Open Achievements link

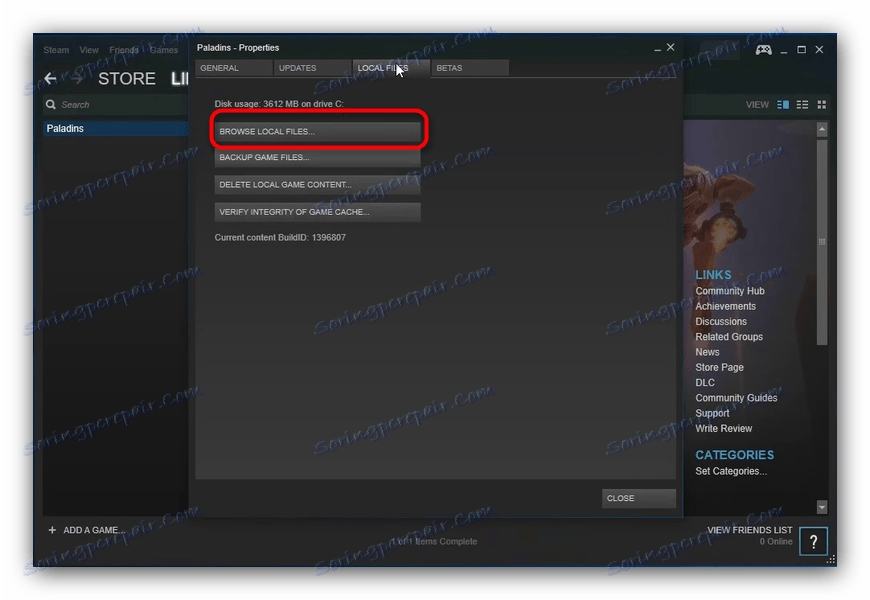click(x=725, y=306)
